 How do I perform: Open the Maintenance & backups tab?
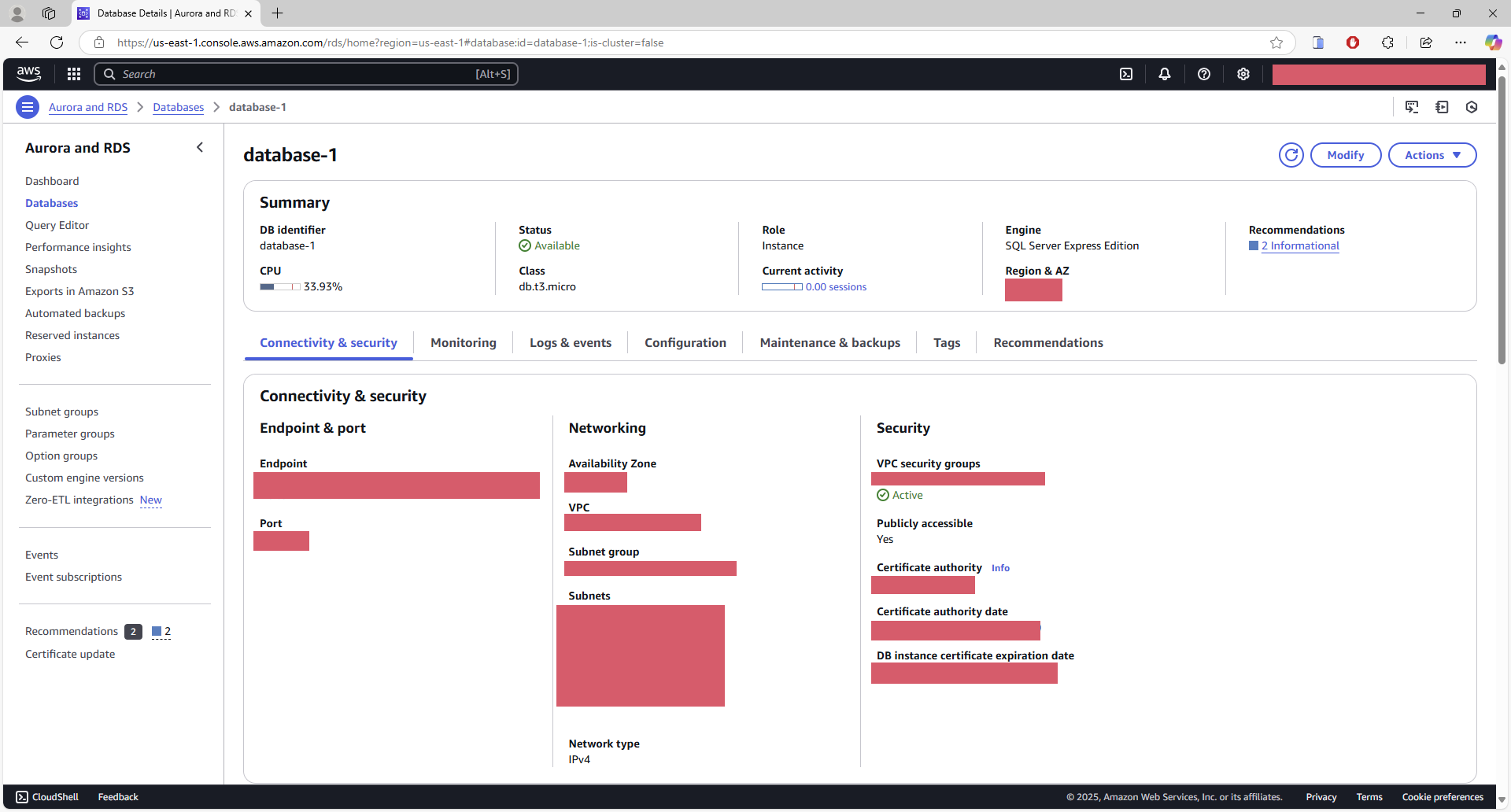[829, 343]
